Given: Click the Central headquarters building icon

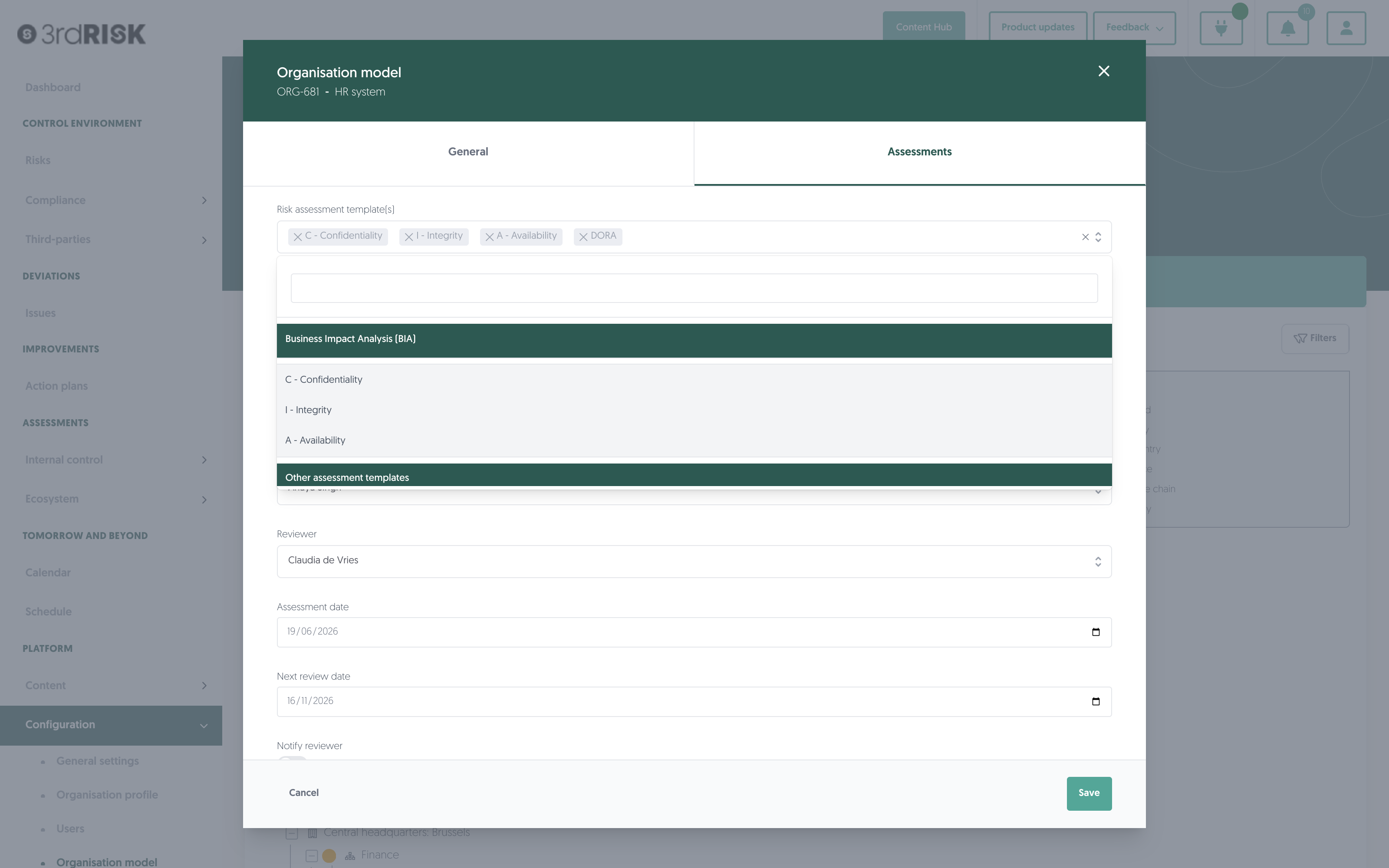Looking at the screenshot, I should coord(313,833).
